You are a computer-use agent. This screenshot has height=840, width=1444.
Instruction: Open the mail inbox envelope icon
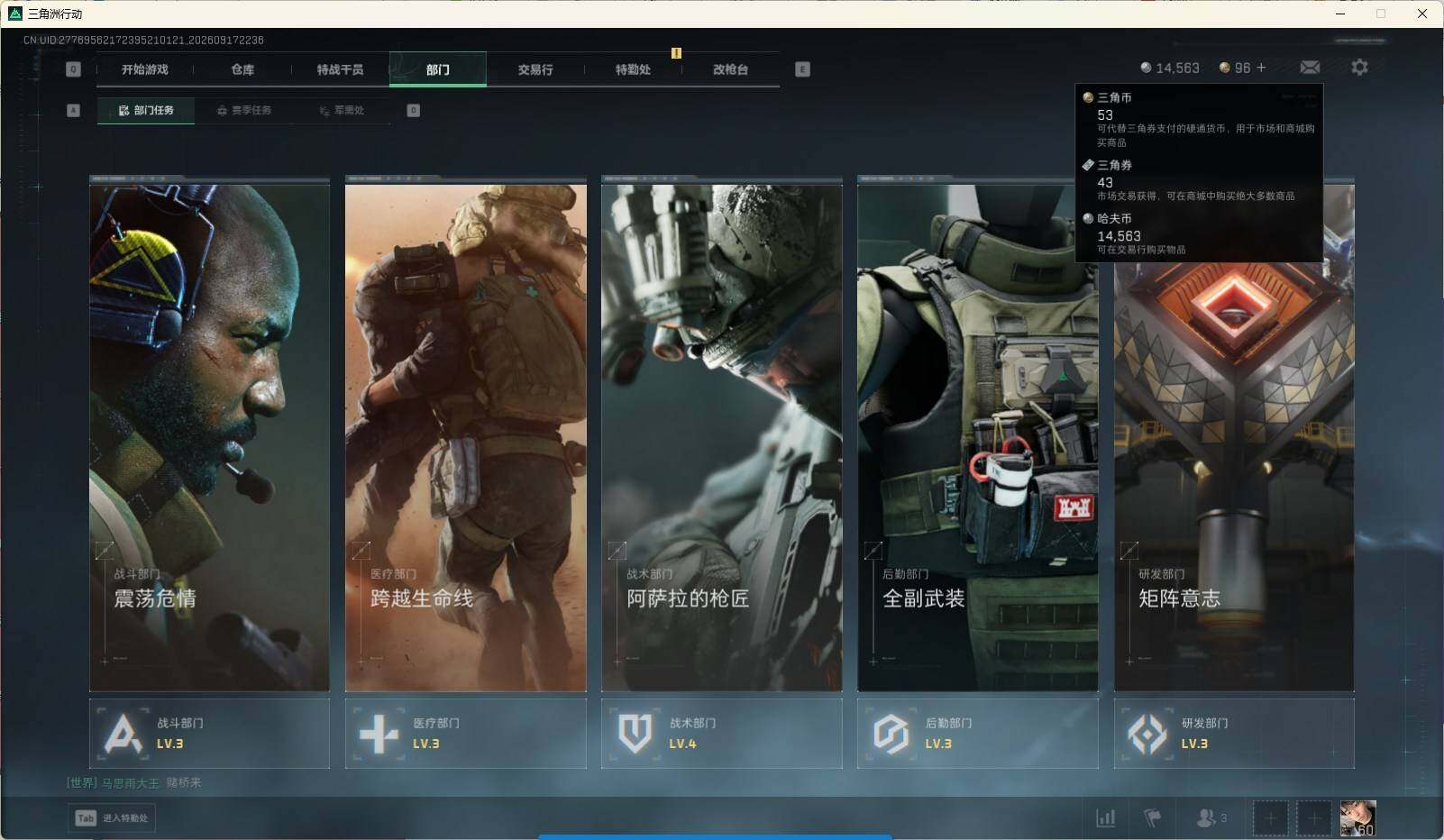1310,68
